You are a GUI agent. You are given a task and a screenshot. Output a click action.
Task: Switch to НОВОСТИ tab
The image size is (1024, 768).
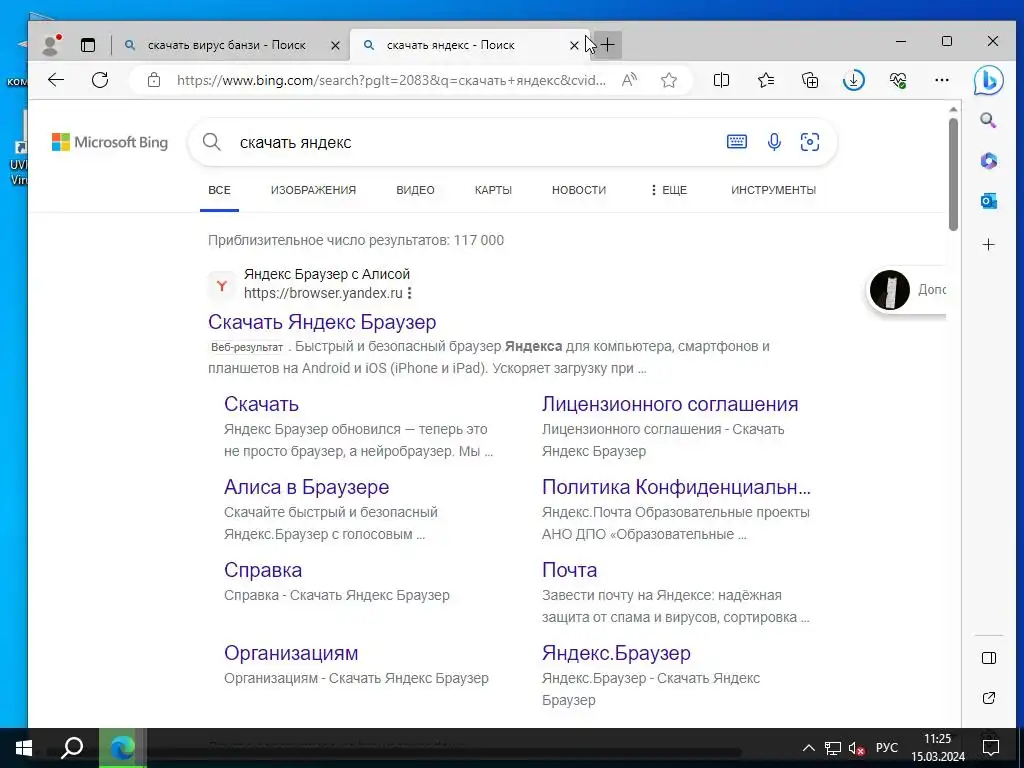579,190
